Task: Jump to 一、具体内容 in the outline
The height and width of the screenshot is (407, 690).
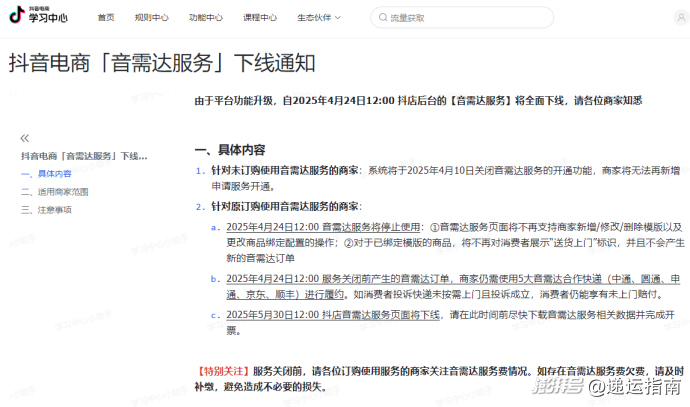Action: (46, 174)
